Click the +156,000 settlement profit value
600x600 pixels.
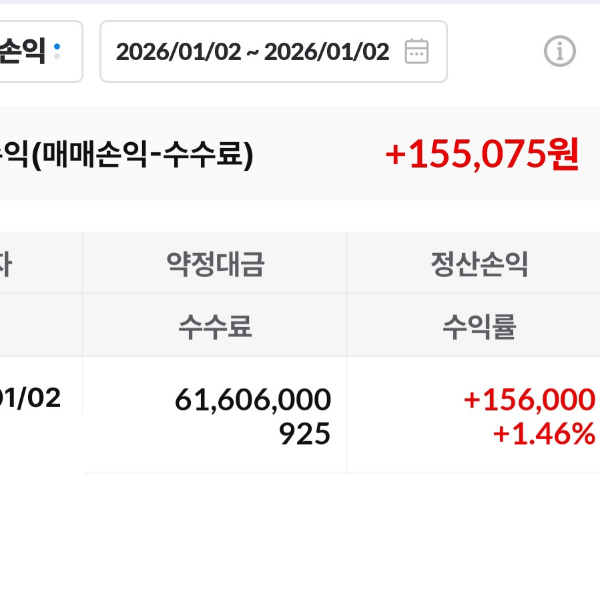(x=529, y=400)
